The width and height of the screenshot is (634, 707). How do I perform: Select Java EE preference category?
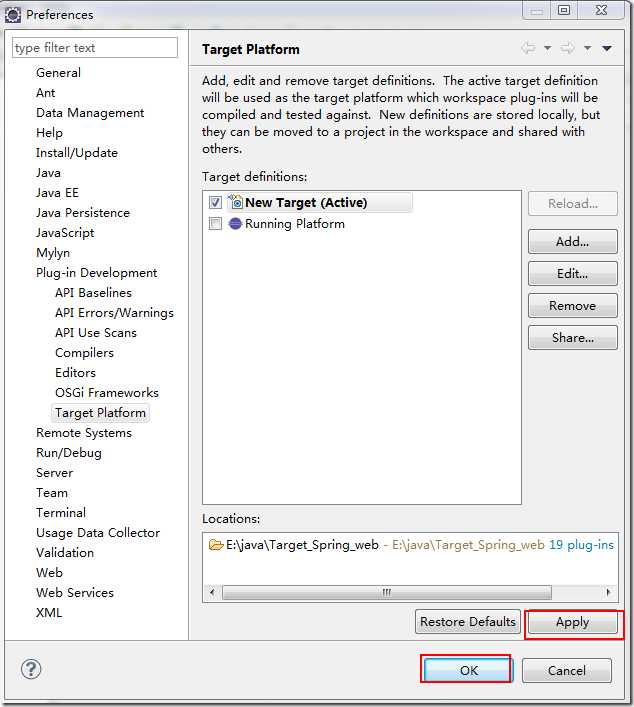click(x=57, y=193)
